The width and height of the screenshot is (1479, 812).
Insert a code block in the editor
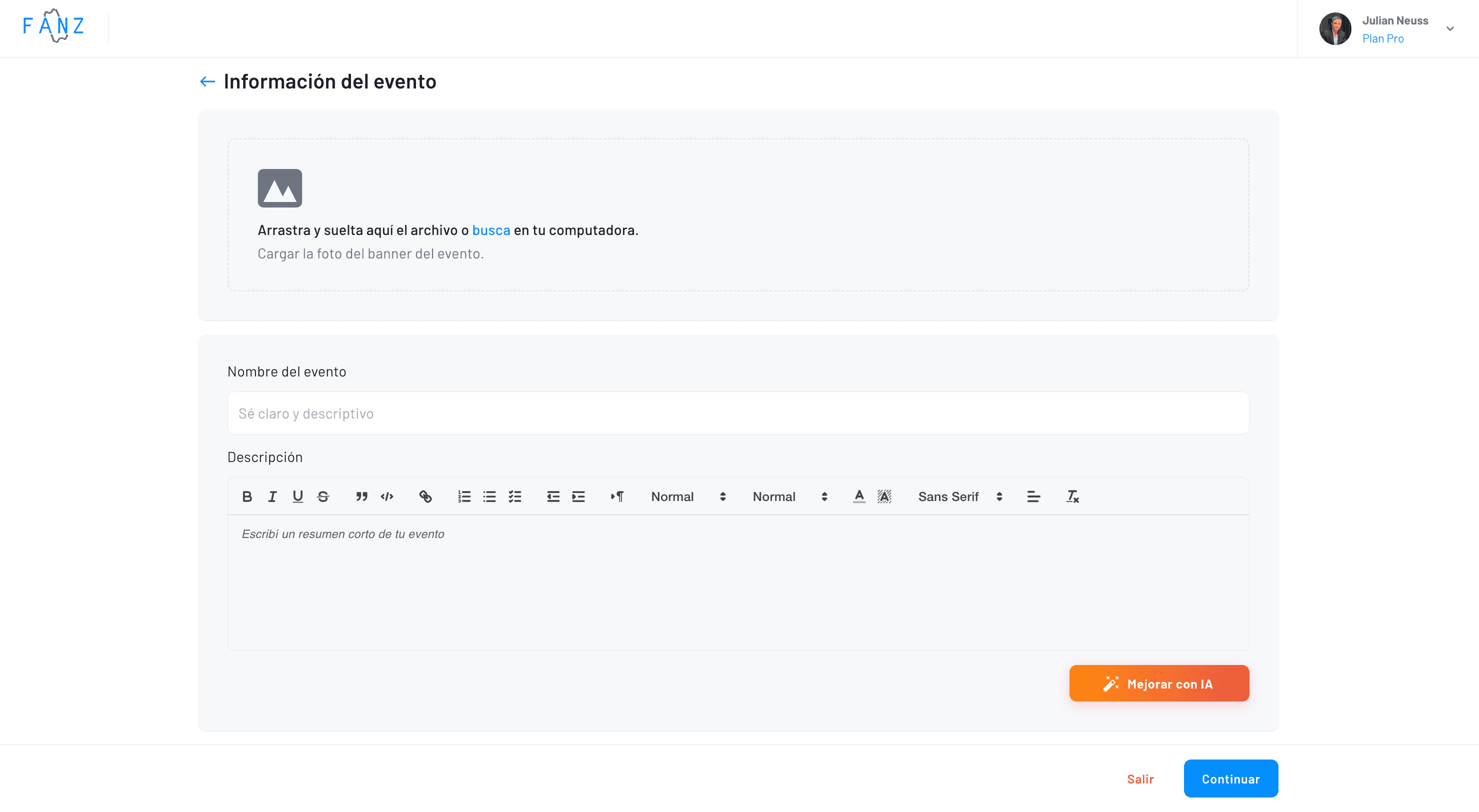386,496
